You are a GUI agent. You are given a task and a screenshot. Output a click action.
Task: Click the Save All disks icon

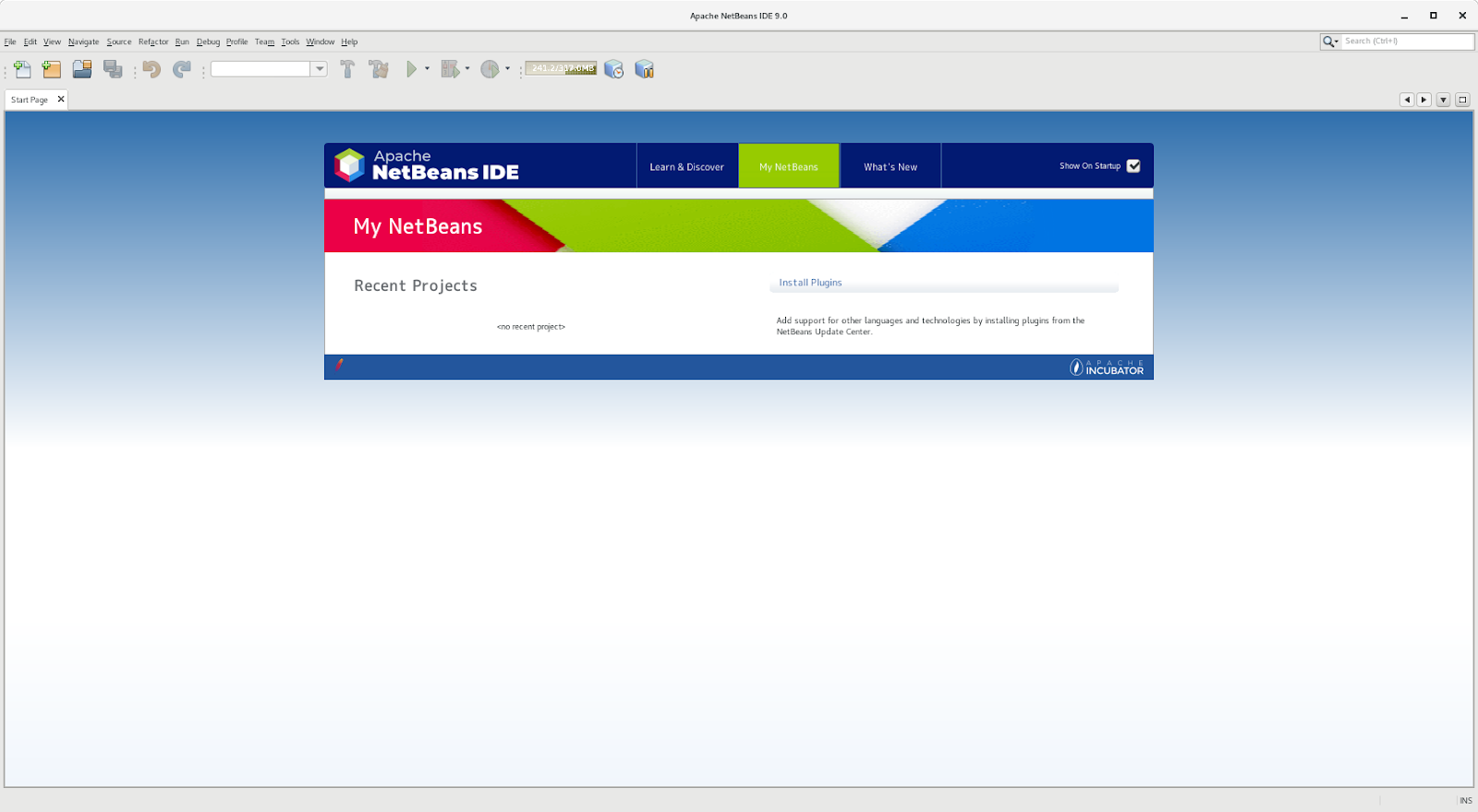113,69
